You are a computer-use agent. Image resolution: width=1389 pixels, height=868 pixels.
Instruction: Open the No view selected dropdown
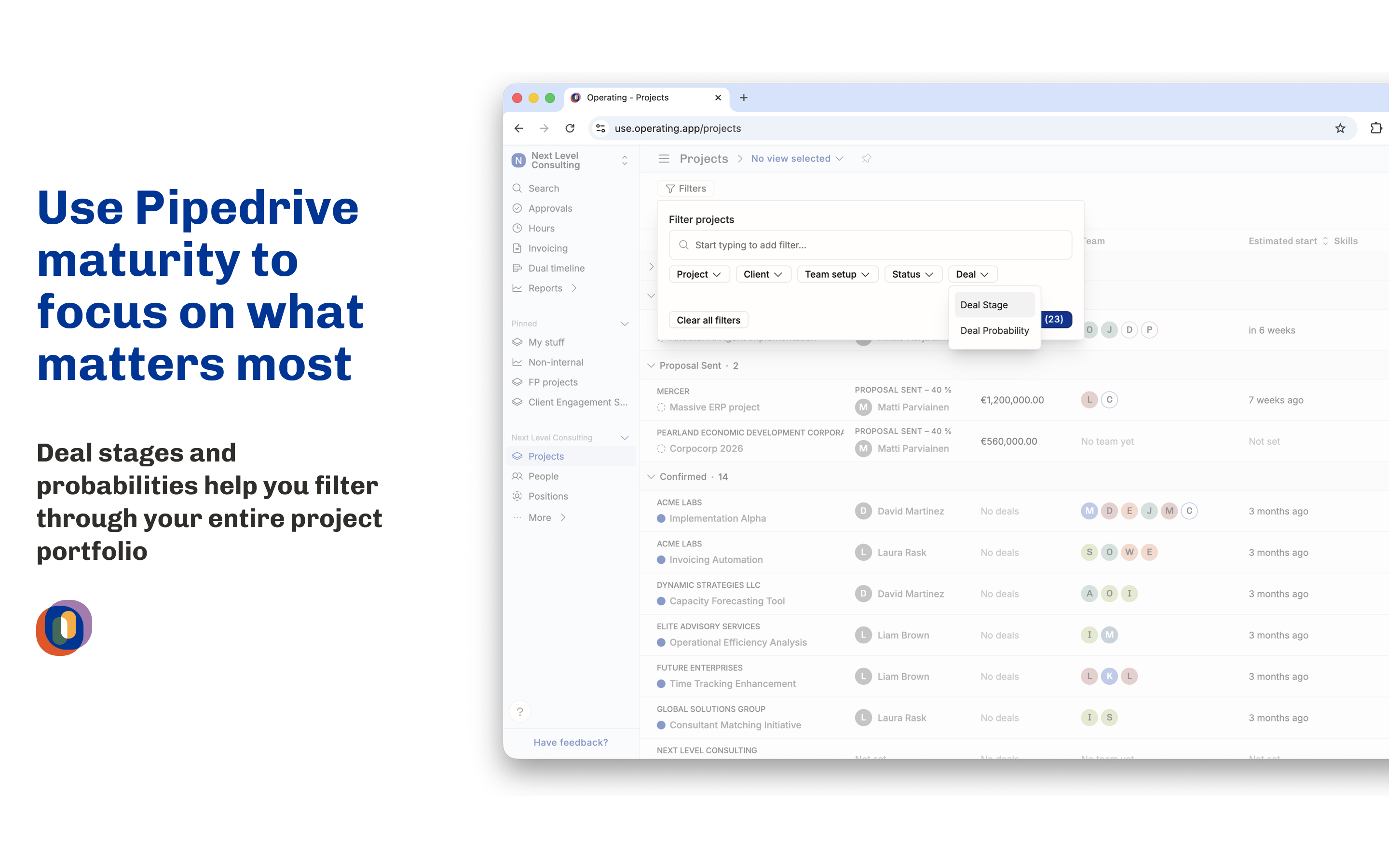tap(797, 159)
